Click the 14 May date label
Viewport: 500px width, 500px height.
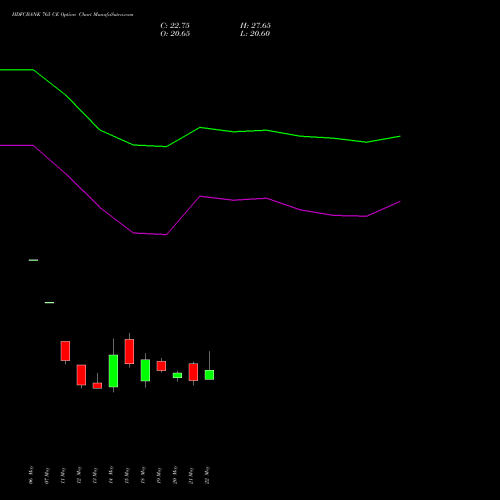pyautogui.click(x=111, y=475)
